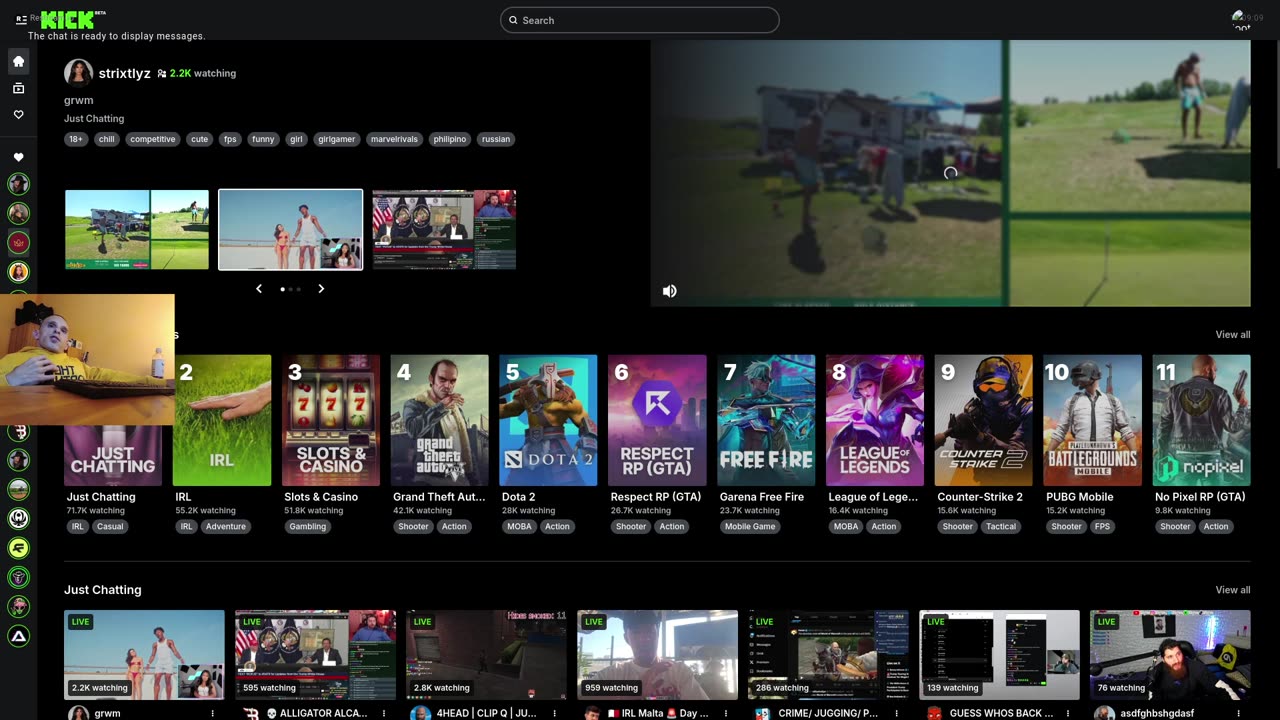Viewport: 1280px width, 720px height.
Task: Open user profile icon at top right
Action: (1241, 18)
